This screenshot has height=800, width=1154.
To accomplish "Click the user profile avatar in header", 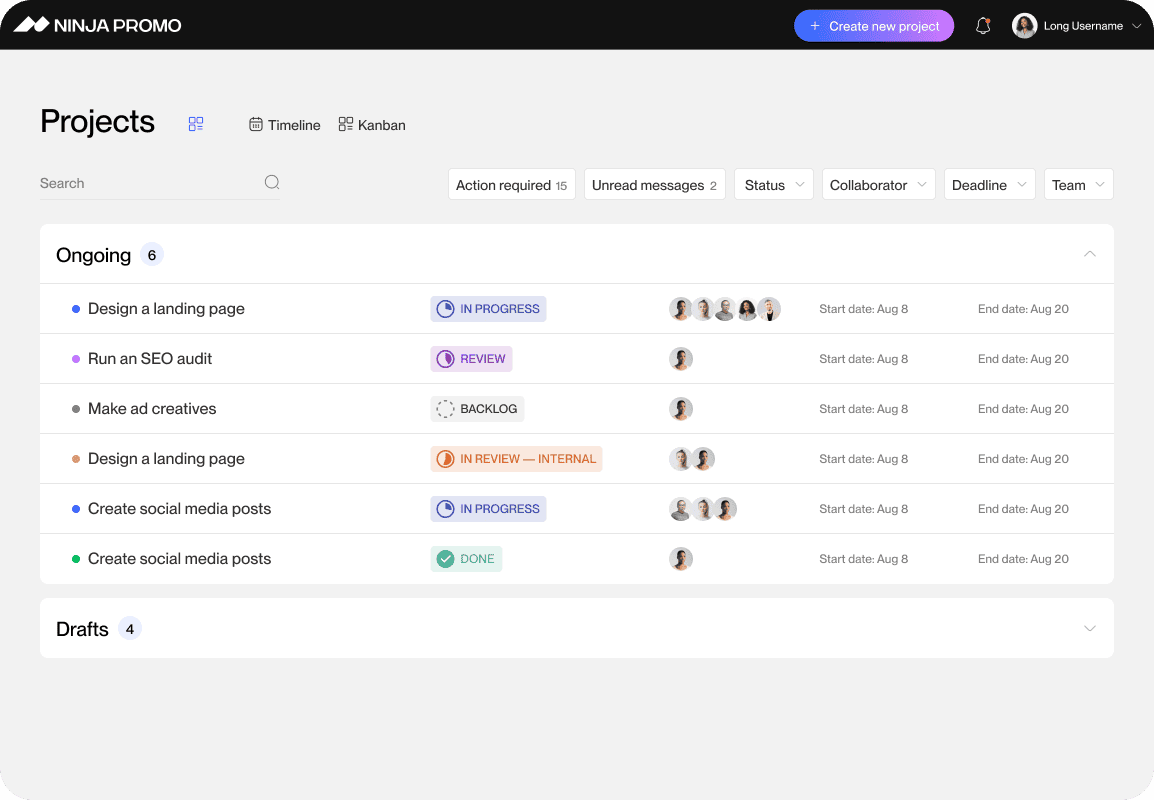I will 1024,26.
